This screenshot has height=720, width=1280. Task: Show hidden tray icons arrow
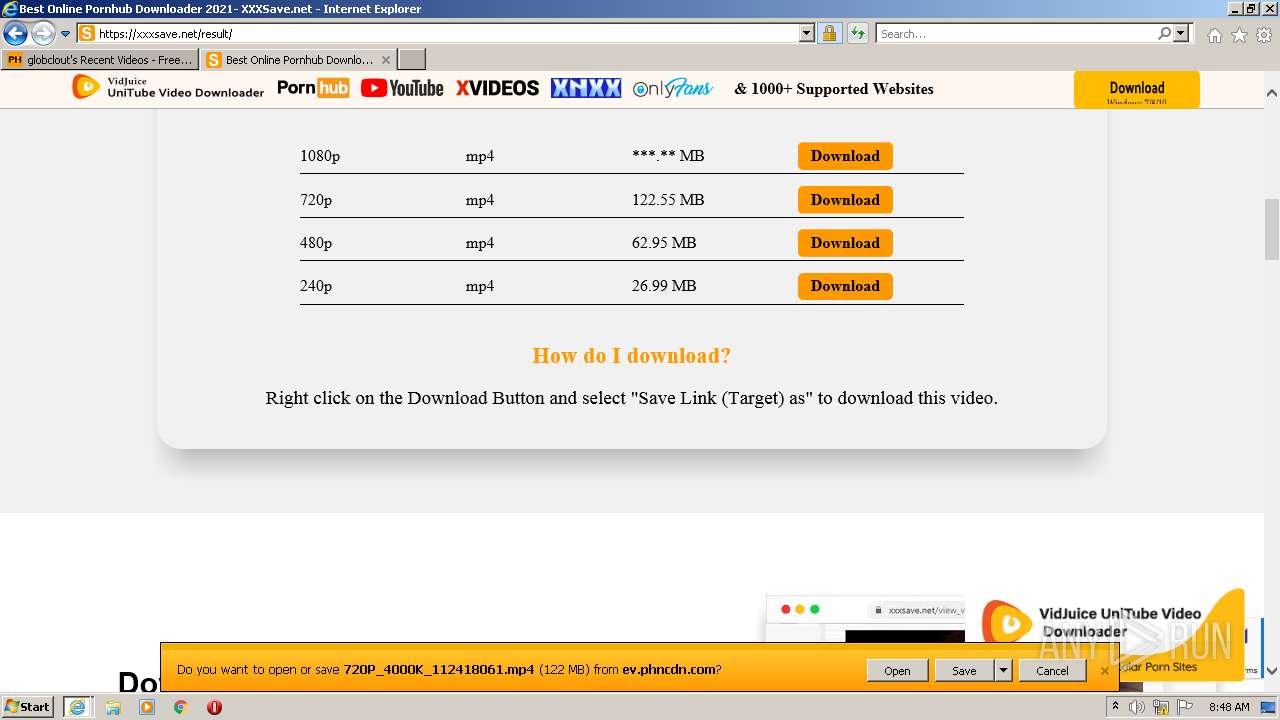[x=1115, y=707]
